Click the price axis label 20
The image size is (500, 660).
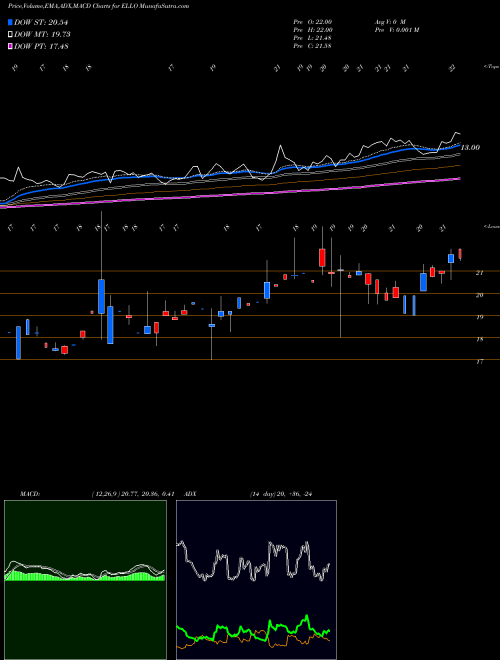(479, 295)
